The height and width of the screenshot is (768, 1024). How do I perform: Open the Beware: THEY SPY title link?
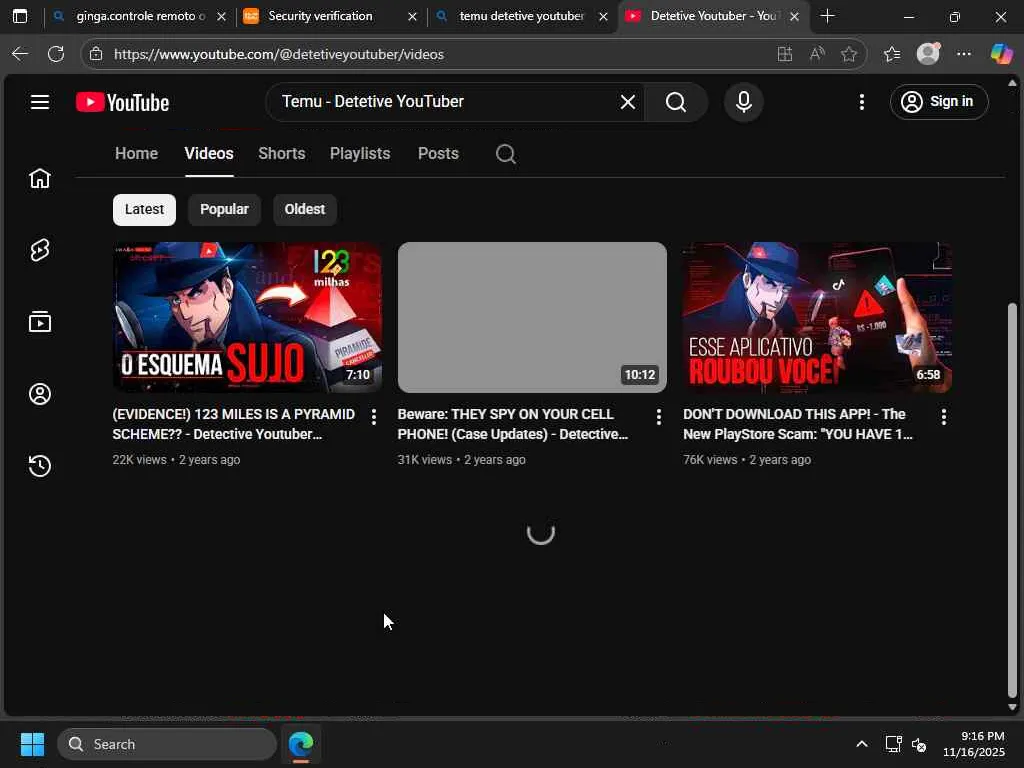click(x=513, y=424)
